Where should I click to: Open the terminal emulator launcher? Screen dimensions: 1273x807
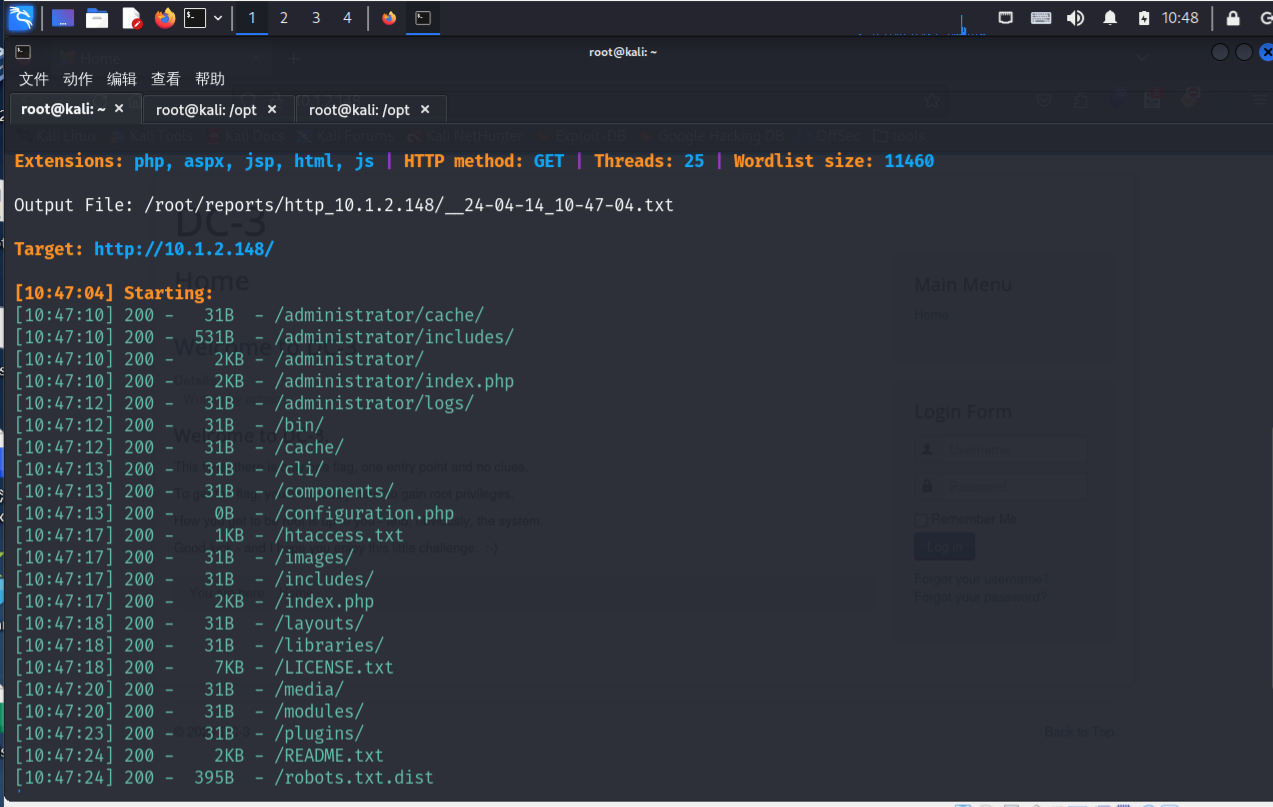pyautogui.click(x=195, y=18)
